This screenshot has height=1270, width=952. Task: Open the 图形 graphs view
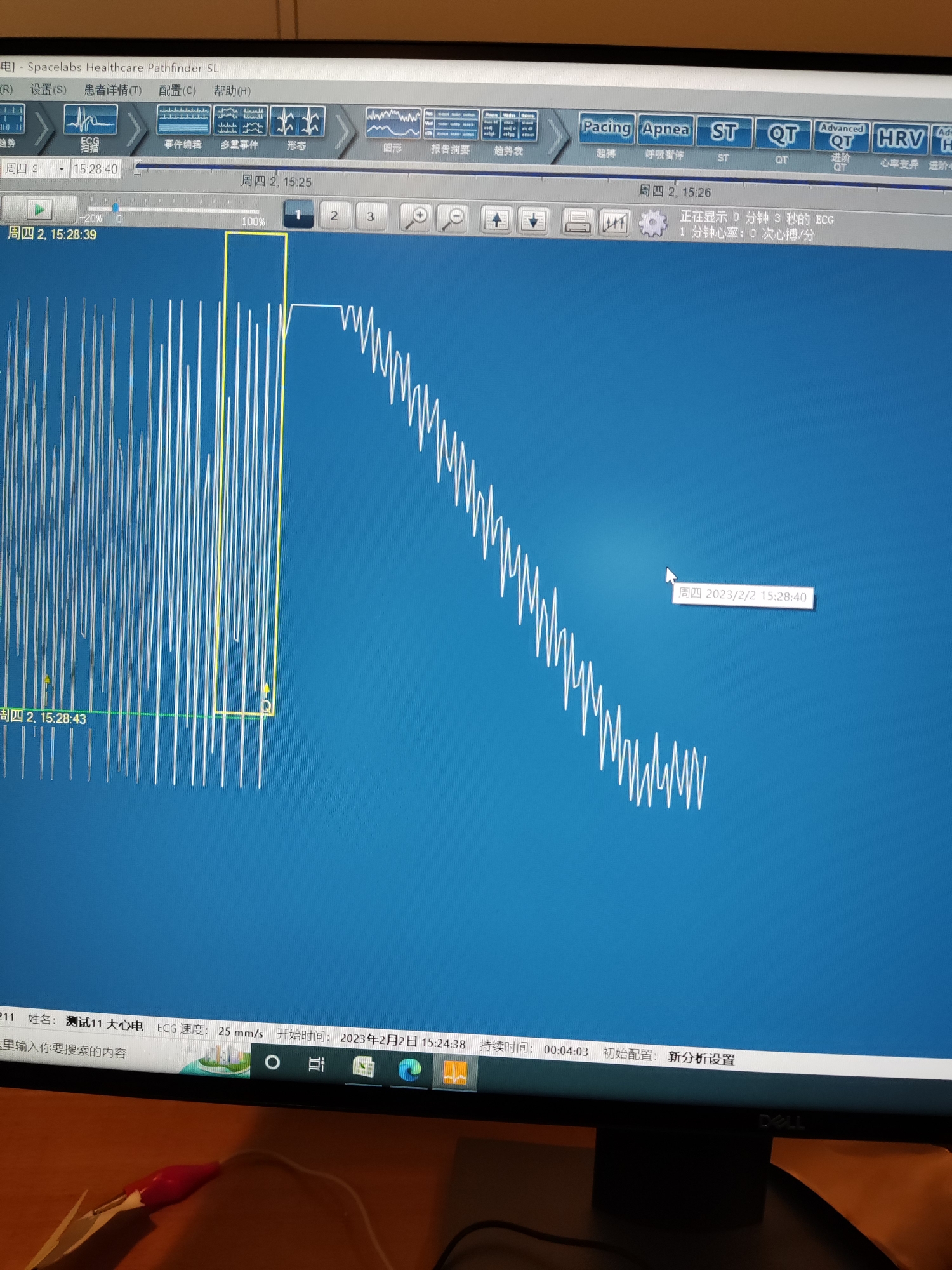[x=393, y=131]
